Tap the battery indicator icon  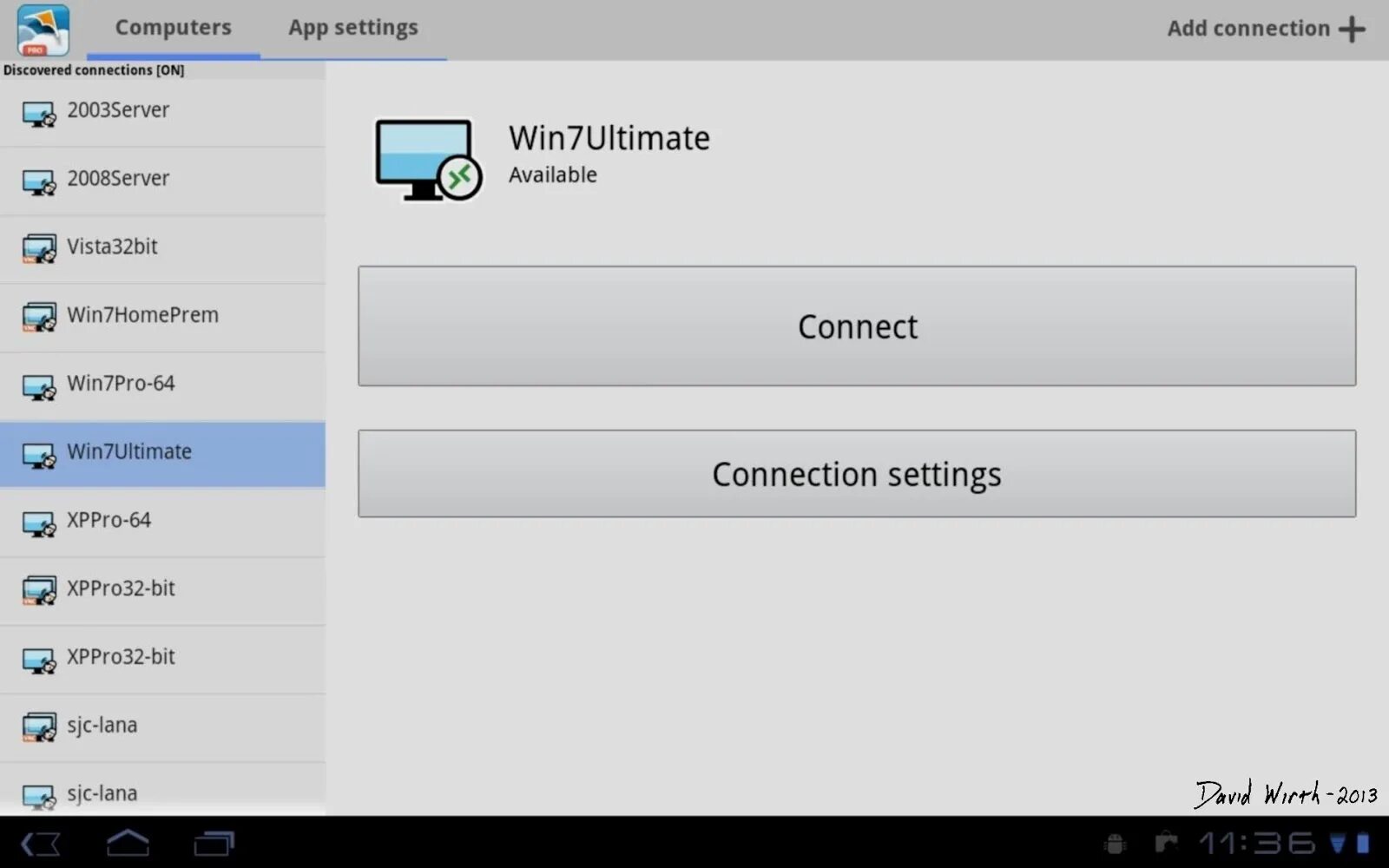[1363, 843]
